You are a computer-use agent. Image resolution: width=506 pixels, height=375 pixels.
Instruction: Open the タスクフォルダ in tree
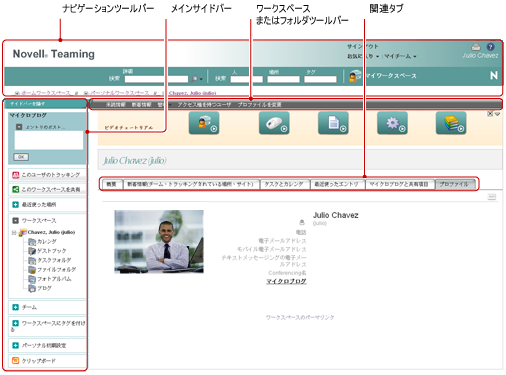[x=54, y=260]
